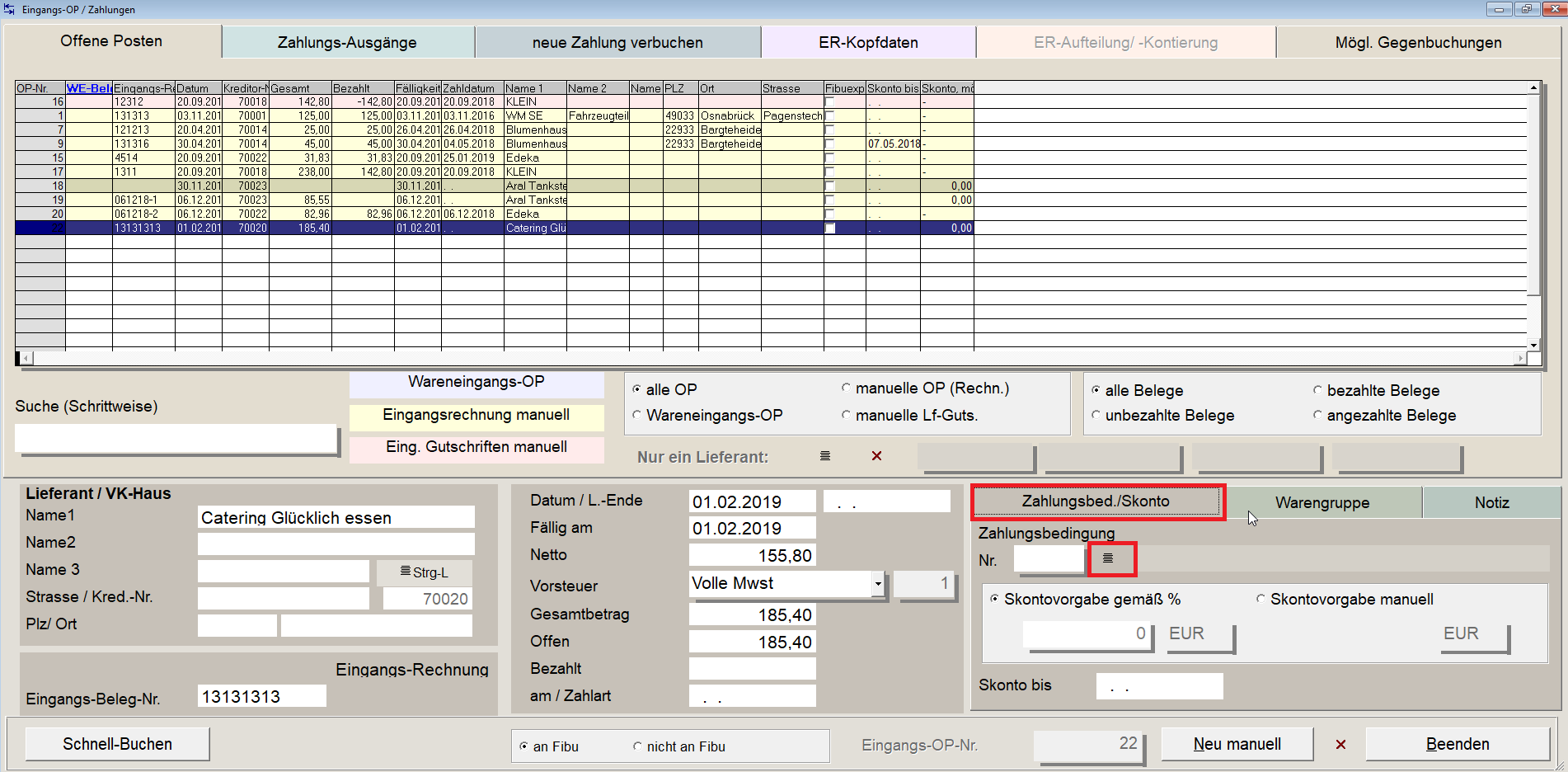The width and height of the screenshot is (1568, 772).
Task: Choose manuelle Lf-Guts. option
Action: pyautogui.click(x=846, y=415)
